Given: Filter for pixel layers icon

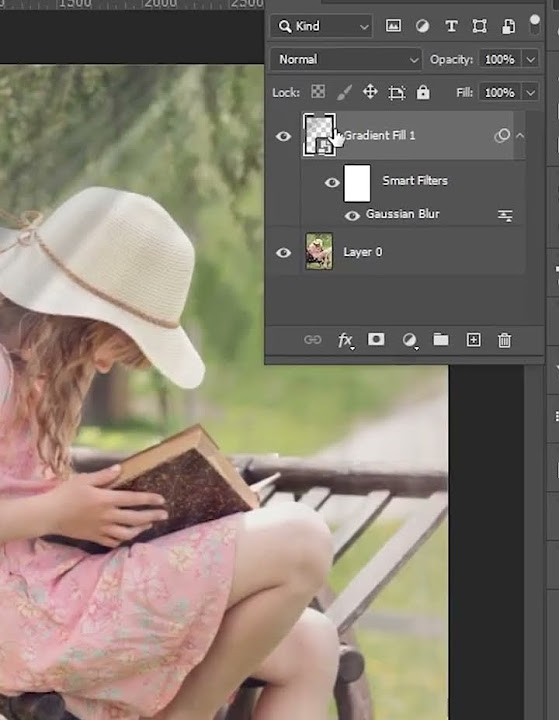Looking at the screenshot, I should point(393,26).
